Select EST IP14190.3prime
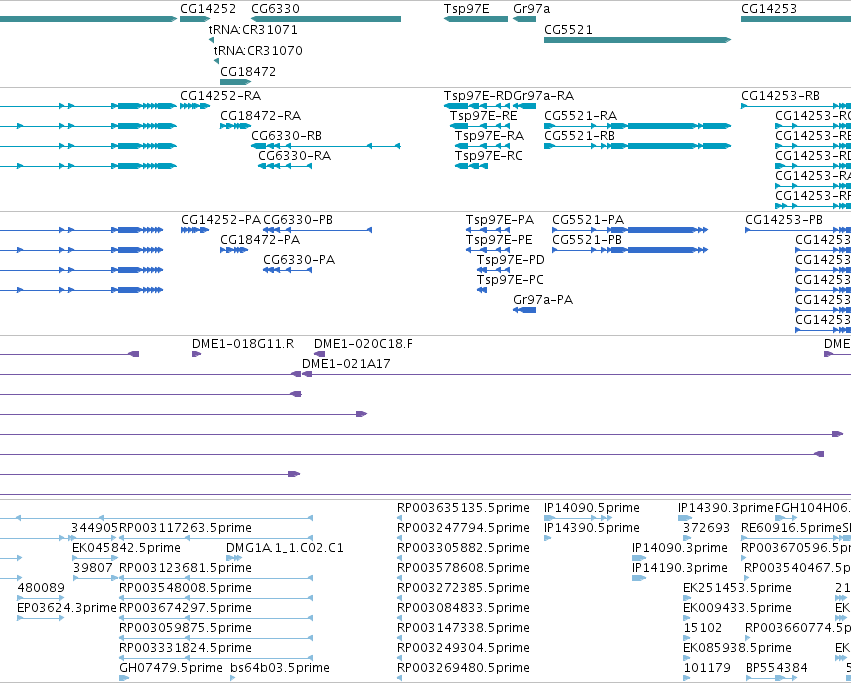 680,568
